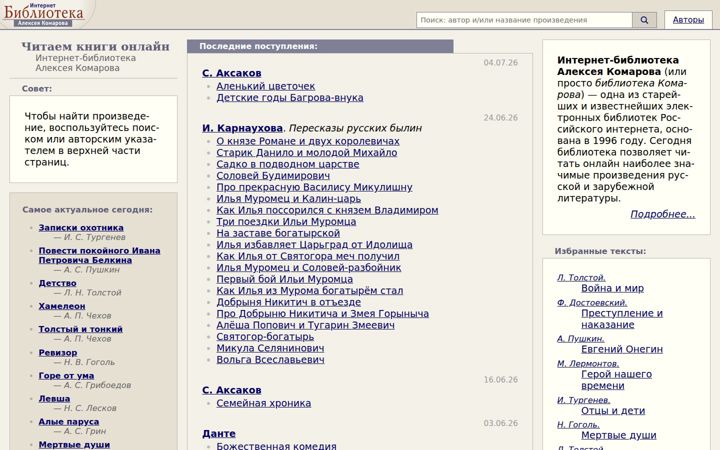The image size is (720, 450).
Task: Open Три поездки Ильи Муромца
Action: (x=286, y=221)
